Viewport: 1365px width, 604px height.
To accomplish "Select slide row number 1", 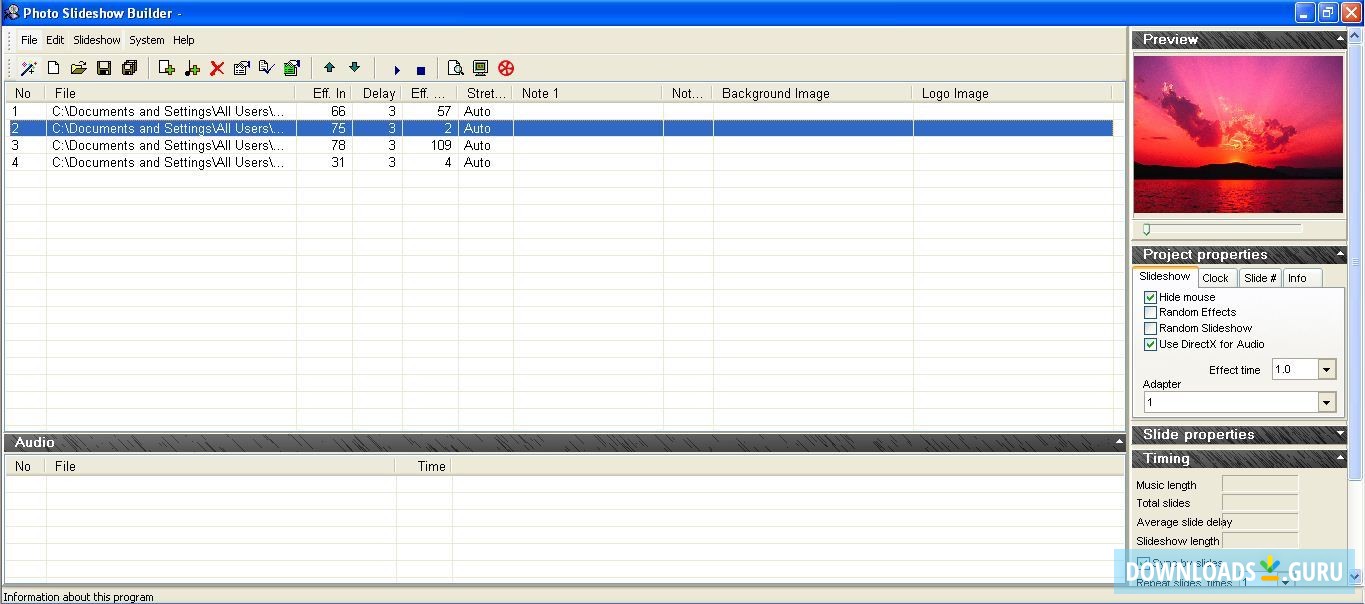I will (559, 111).
